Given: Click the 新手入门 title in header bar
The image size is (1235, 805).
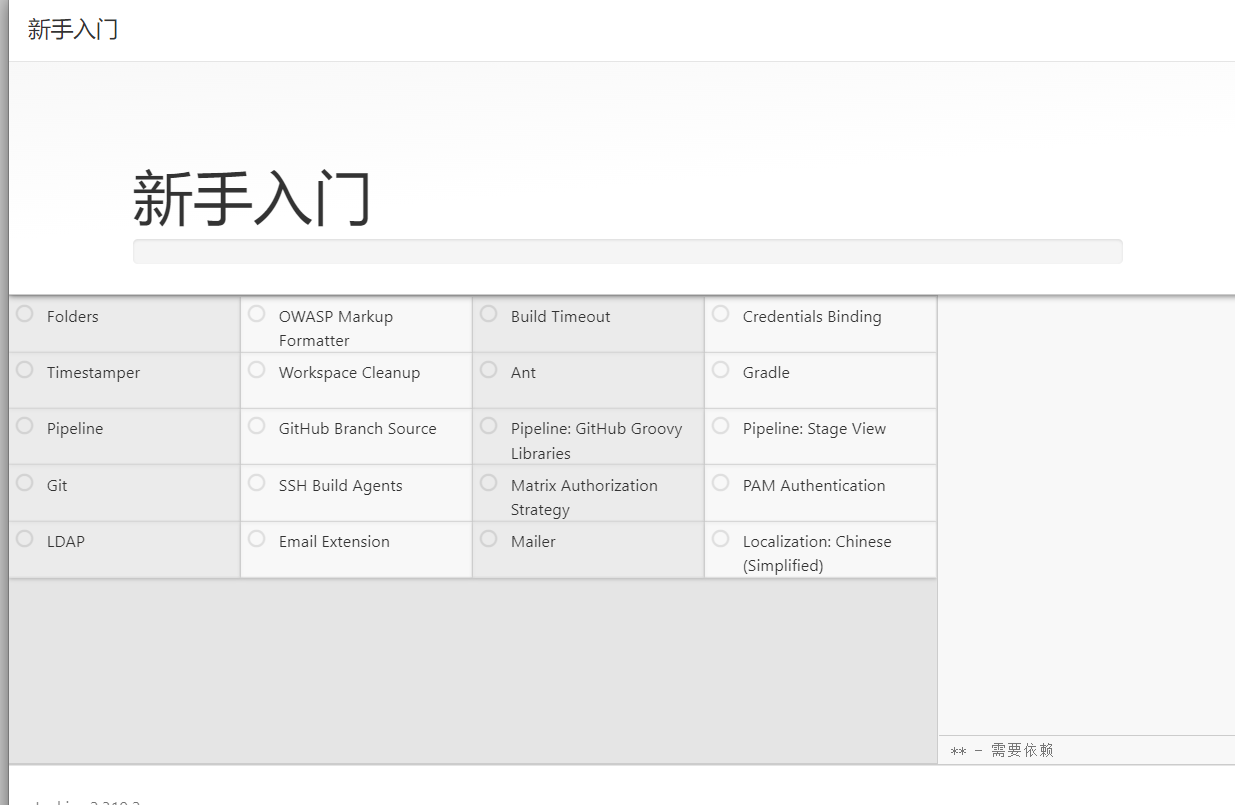Looking at the screenshot, I should [x=73, y=29].
